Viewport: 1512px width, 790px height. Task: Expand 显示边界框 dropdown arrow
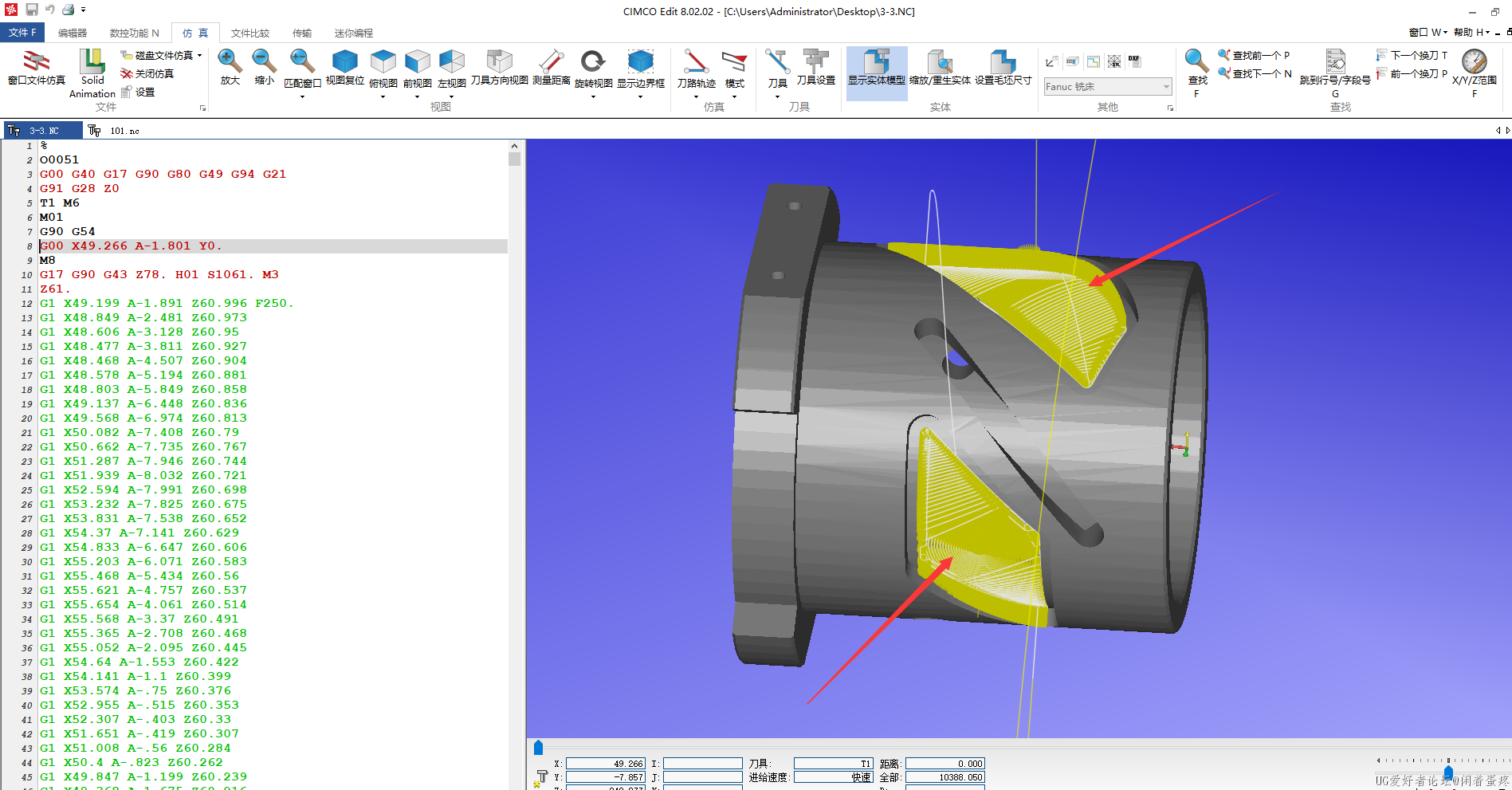click(641, 96)
